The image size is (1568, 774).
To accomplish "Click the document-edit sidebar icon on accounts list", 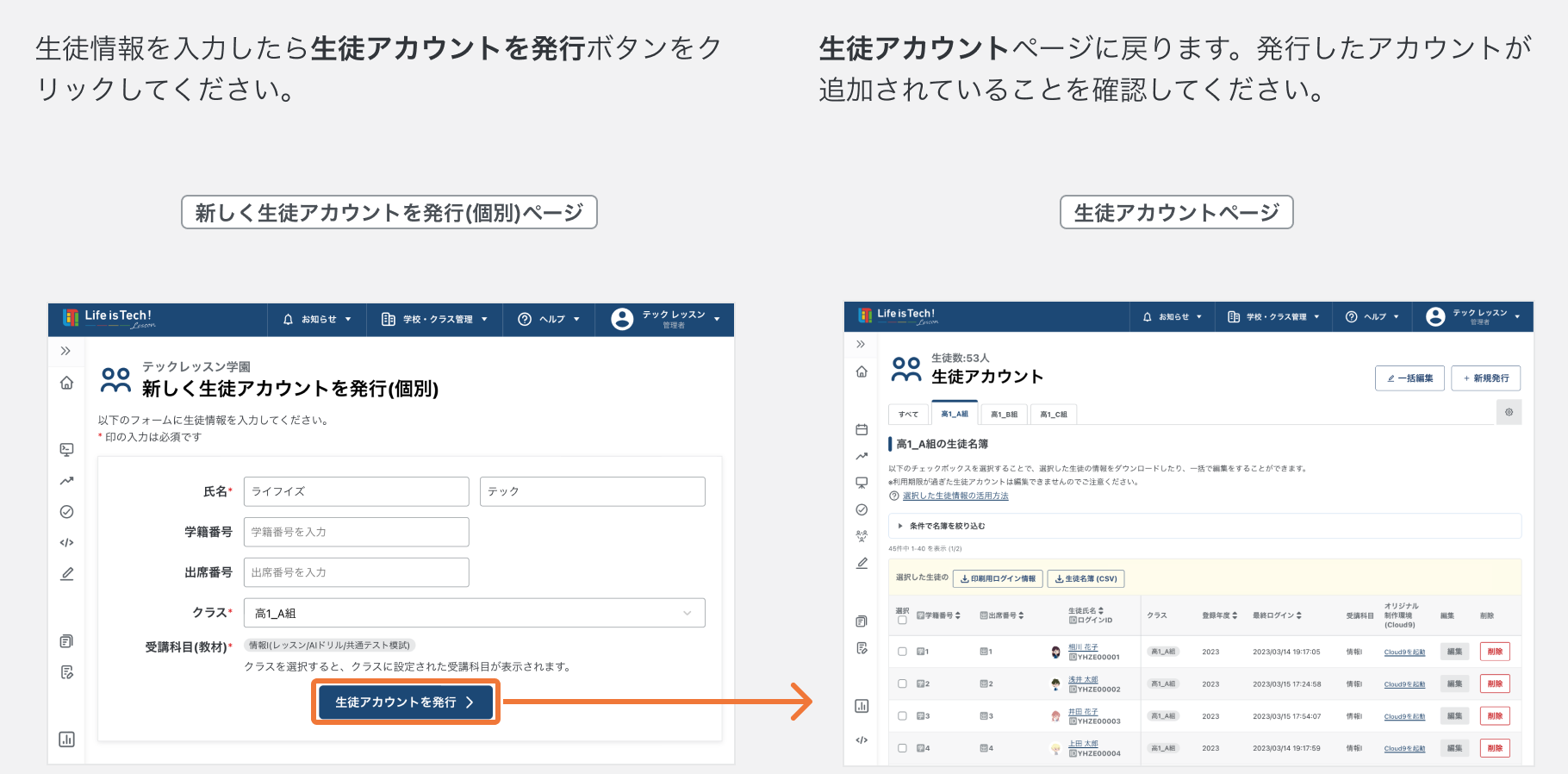I will (x=862, y=648).
